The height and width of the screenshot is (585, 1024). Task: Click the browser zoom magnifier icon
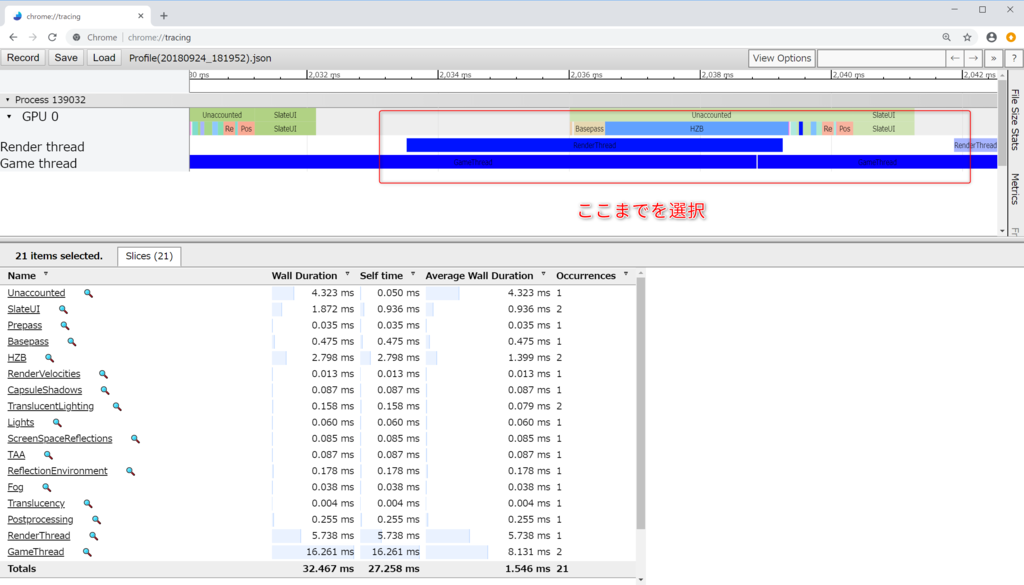pos(946,37)
